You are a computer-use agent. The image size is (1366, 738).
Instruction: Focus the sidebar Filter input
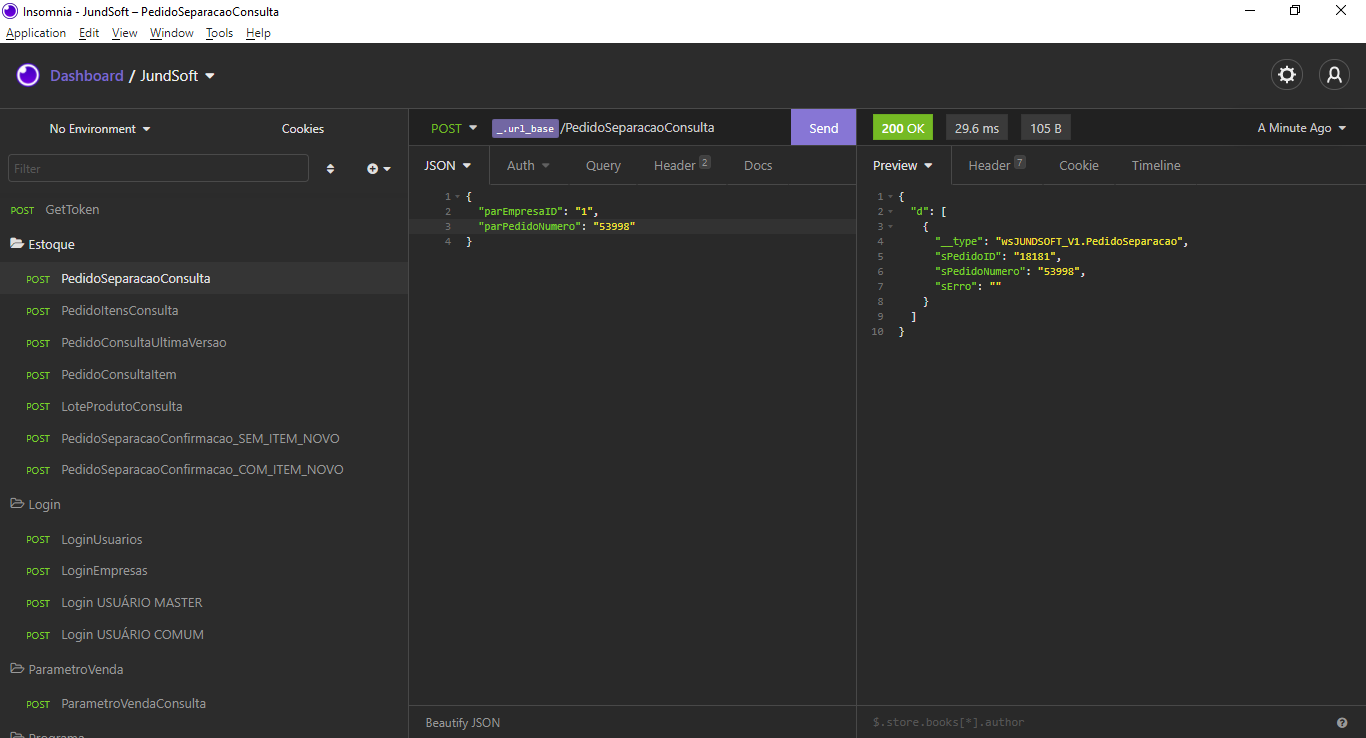158,168
